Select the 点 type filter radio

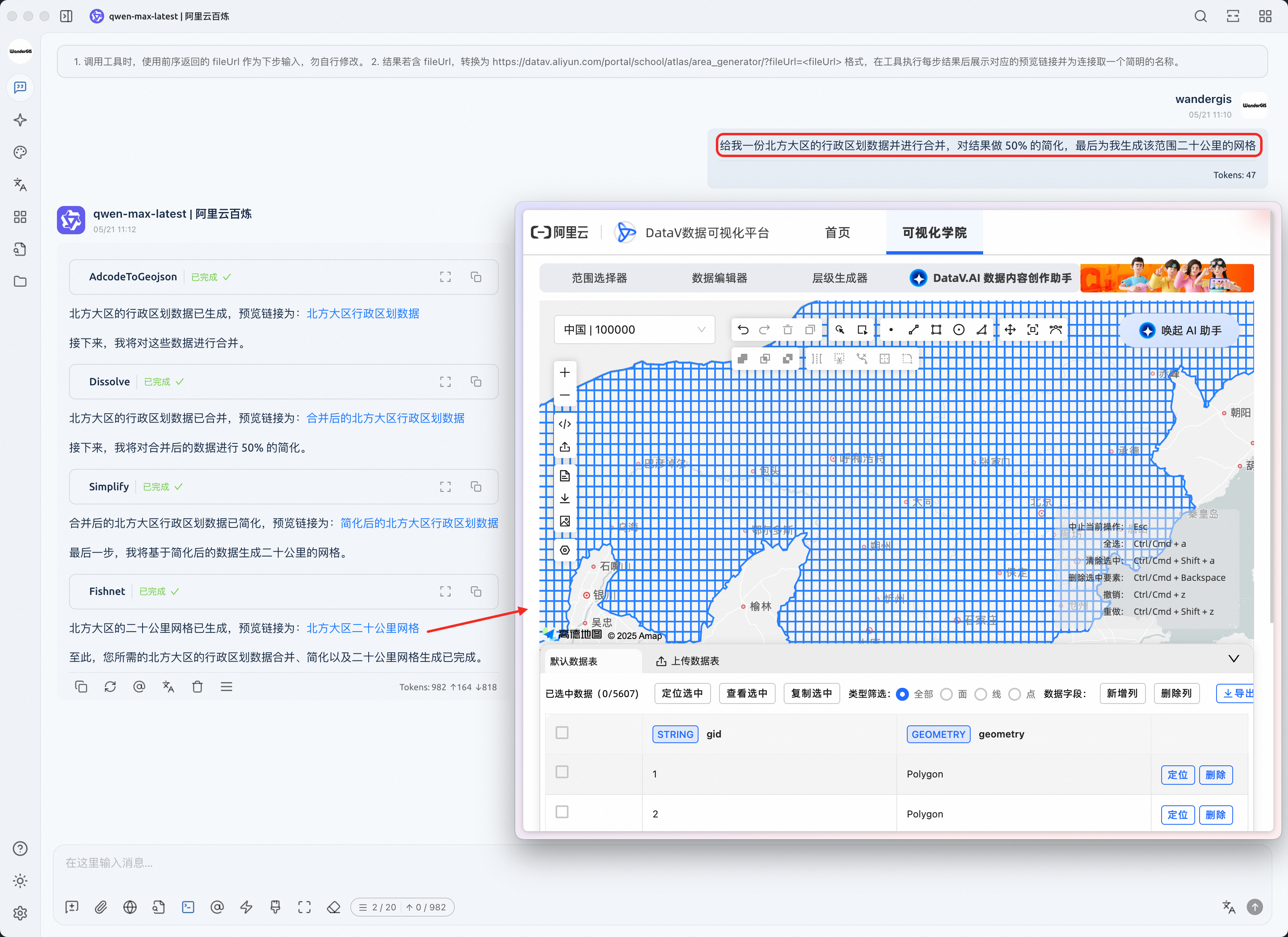pyautogui.click(x=1015, y=694)
